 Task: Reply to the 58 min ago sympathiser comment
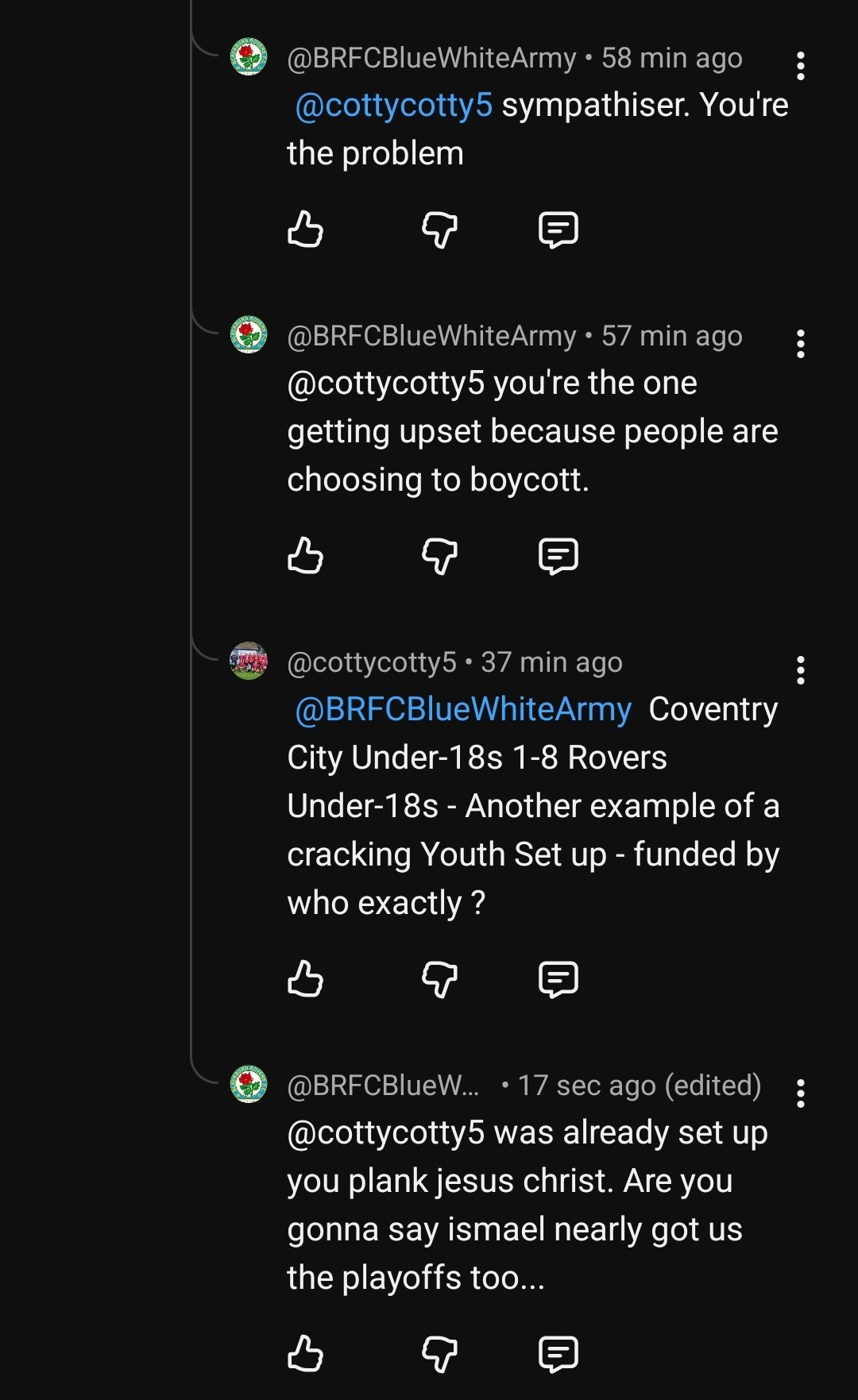[x=558, y=229]
